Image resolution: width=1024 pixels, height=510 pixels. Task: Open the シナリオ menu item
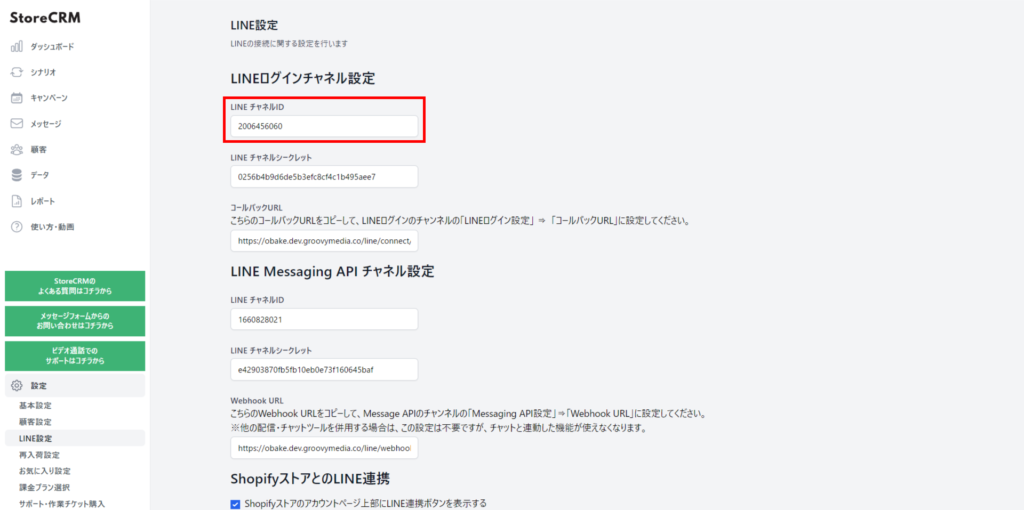[43, 72]
